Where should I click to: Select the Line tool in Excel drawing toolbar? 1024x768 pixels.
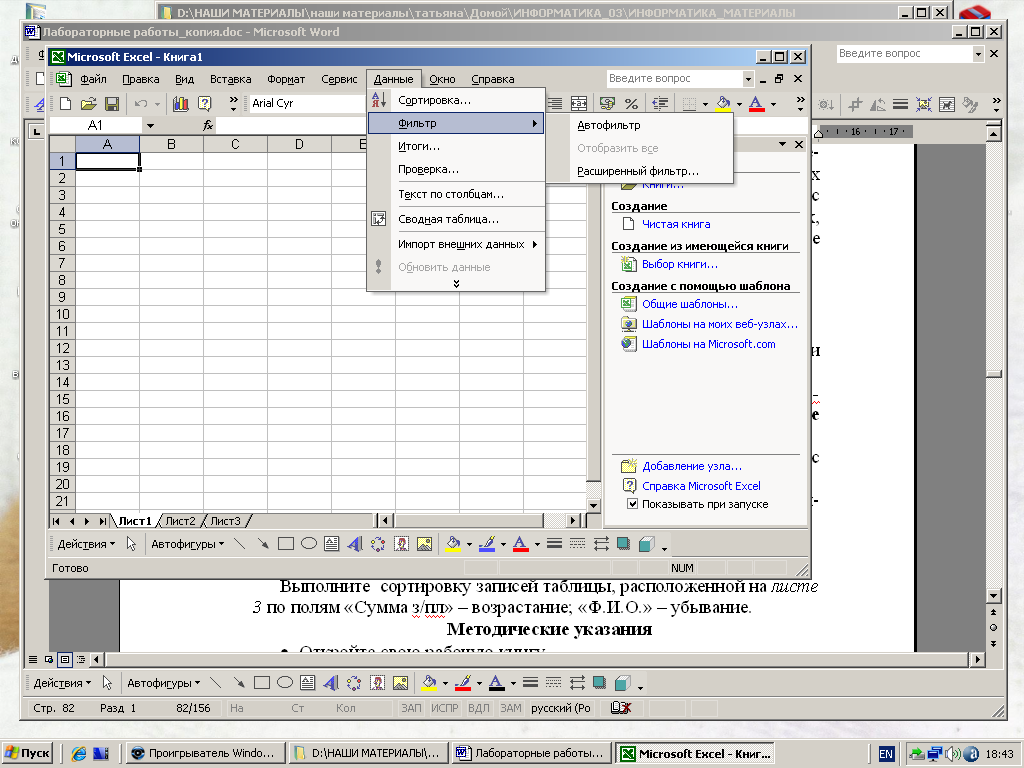click(240, 543)
